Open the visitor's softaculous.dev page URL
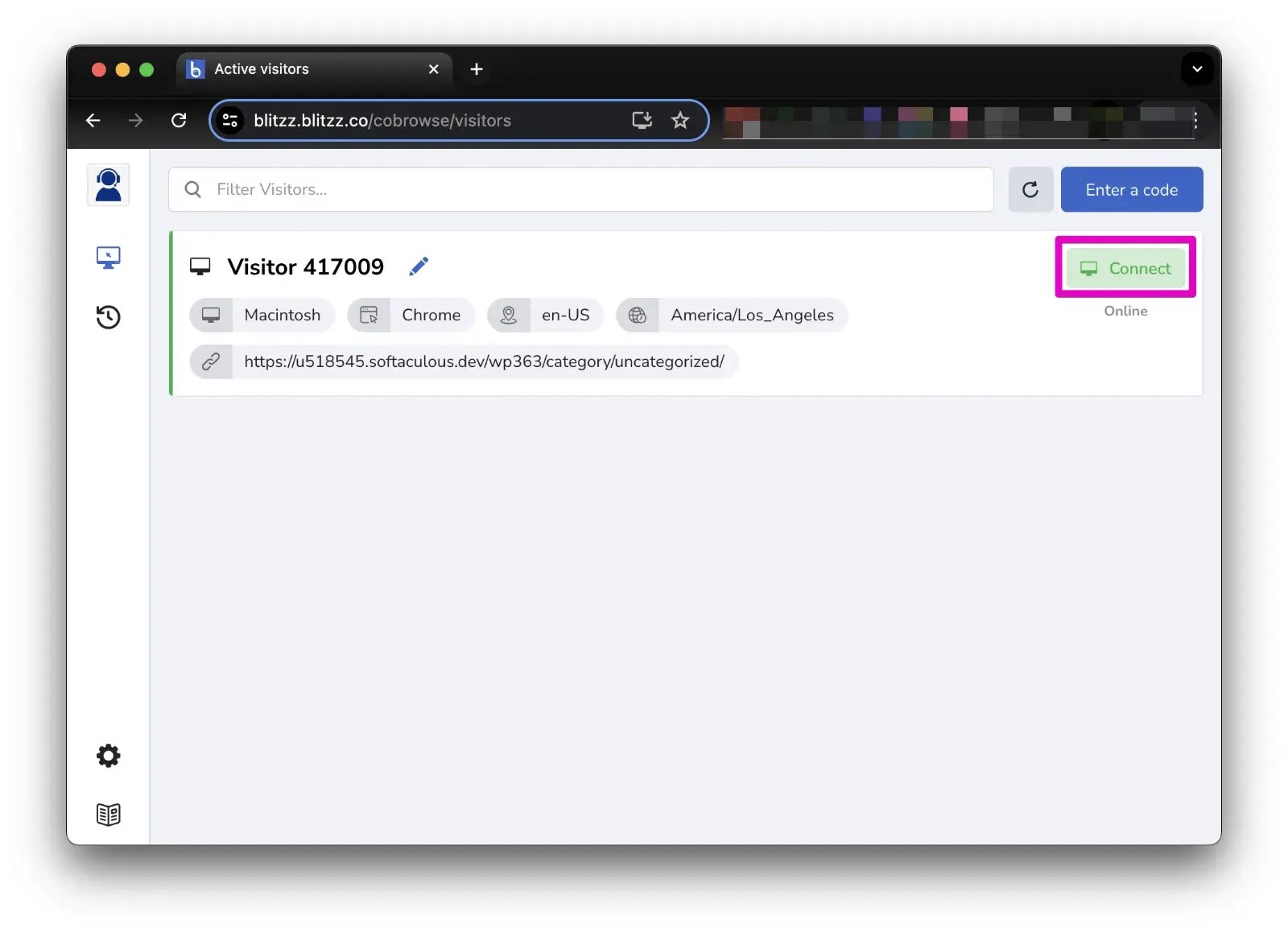 pyautogui.click(x=484, y=361)
